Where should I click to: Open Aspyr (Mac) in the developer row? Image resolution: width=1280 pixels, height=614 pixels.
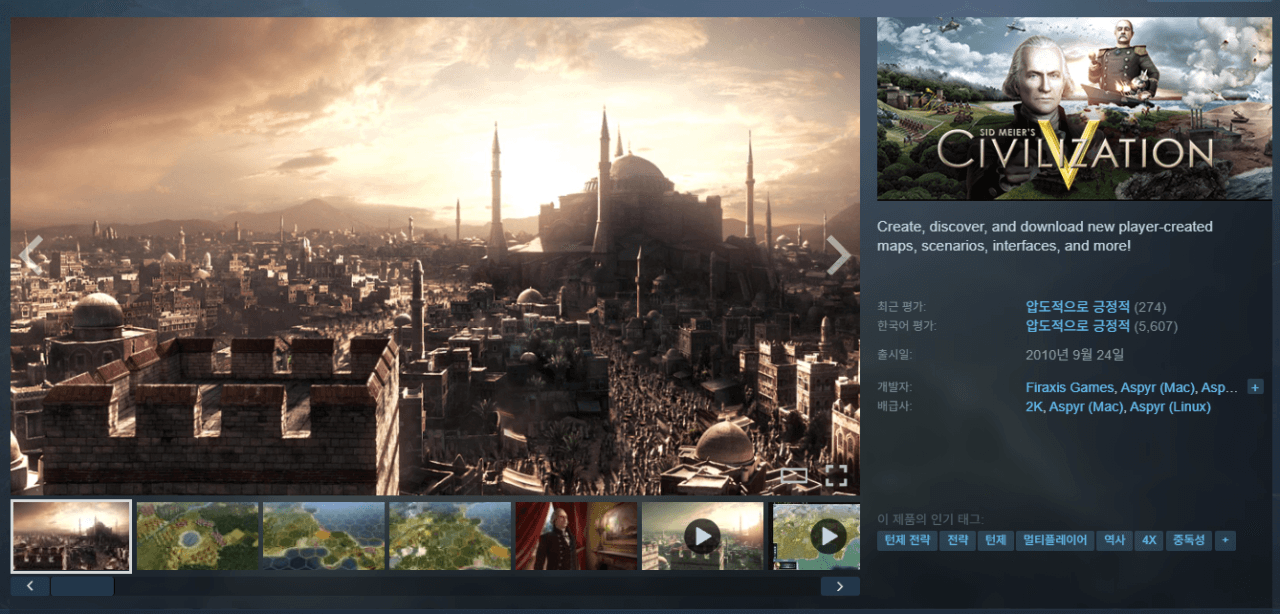click(1157, 387)
